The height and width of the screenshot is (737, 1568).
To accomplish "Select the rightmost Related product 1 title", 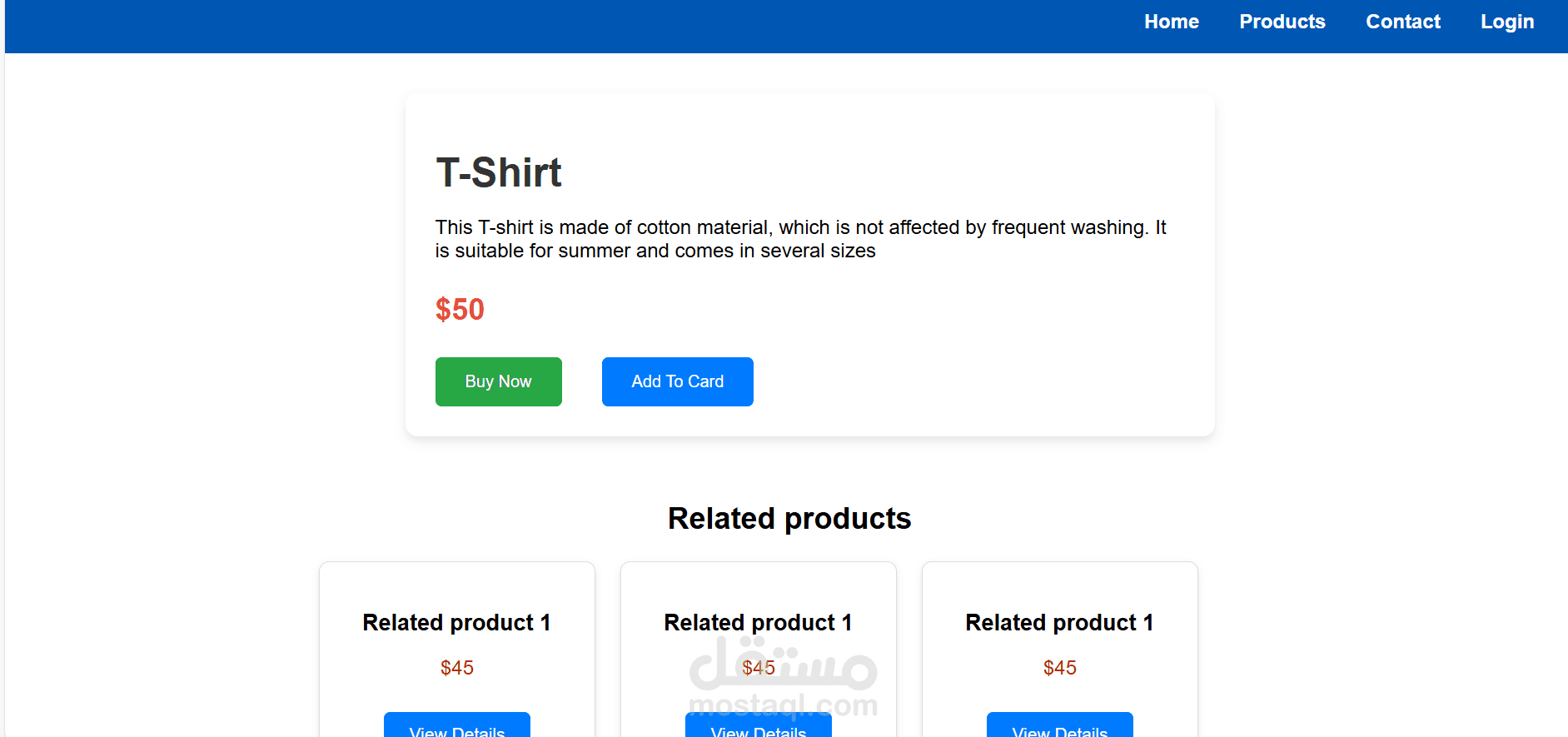I will click(x=1059, y=622).
